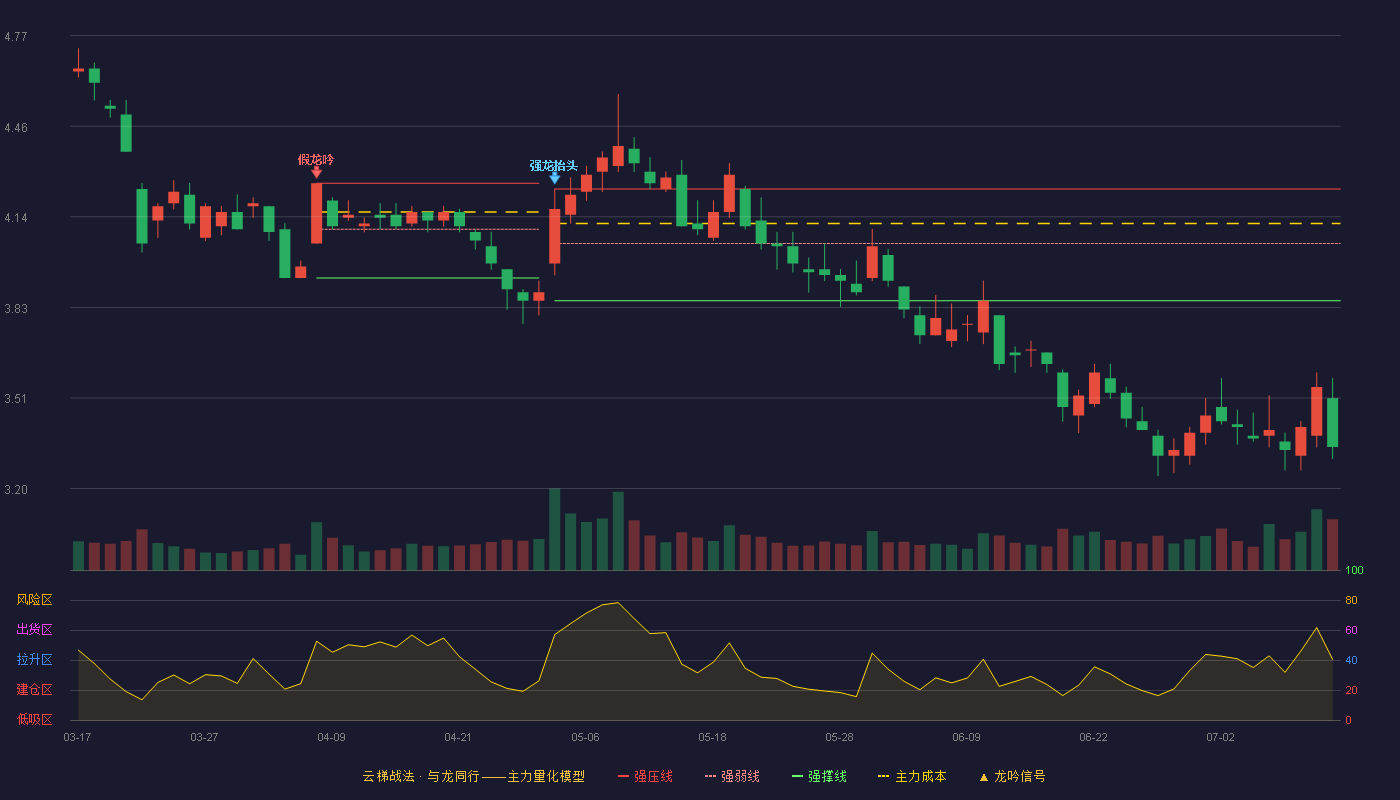Image resolution: width=1400 pixels, height=800 pixels.
Task: Click the 强龙抬头 signal marker
Action: tap(554, 165)
